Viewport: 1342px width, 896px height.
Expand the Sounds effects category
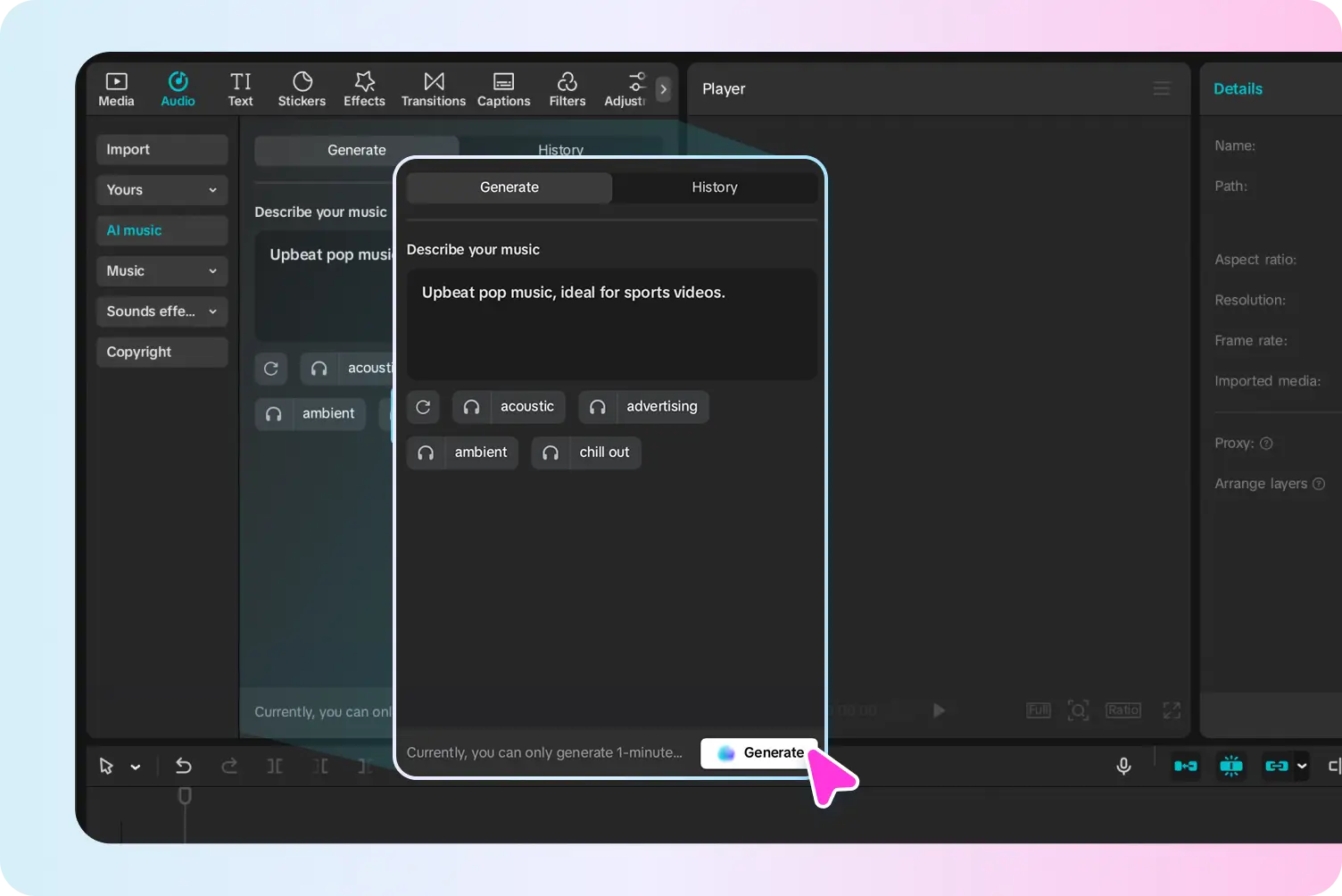click(162, 311)
